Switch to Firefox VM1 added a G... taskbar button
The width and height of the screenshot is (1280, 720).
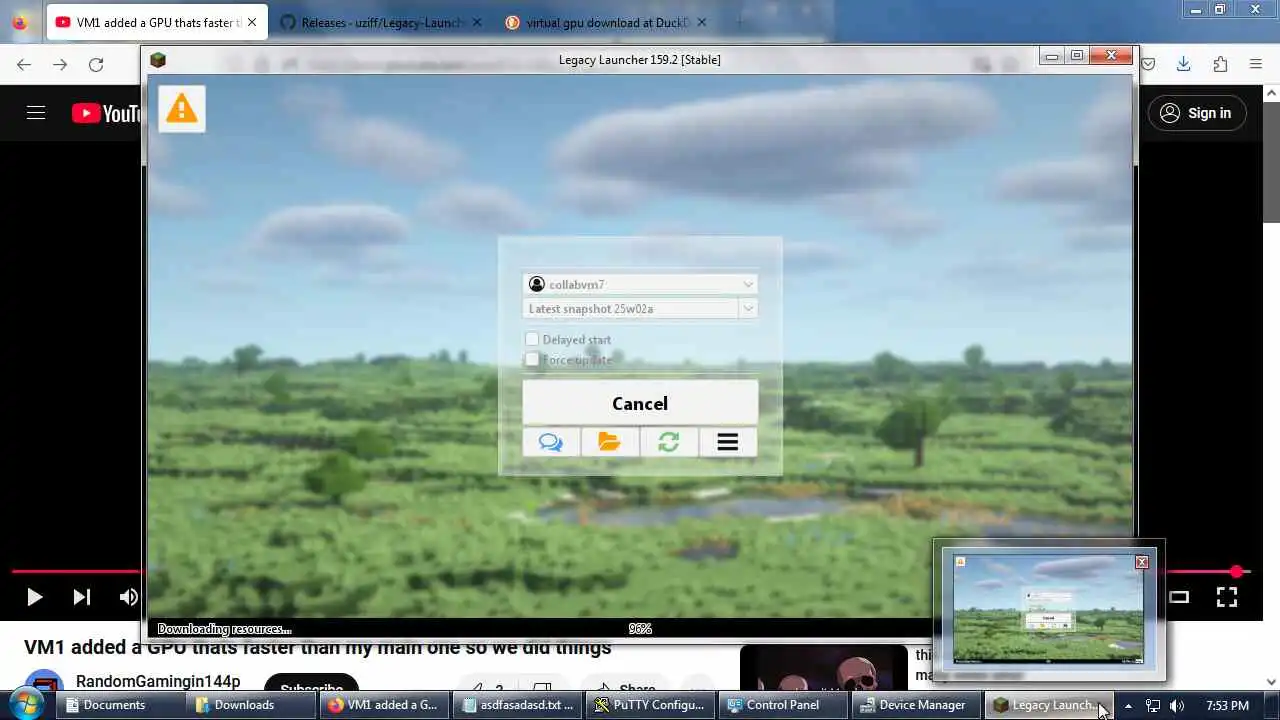coord(383,705)
